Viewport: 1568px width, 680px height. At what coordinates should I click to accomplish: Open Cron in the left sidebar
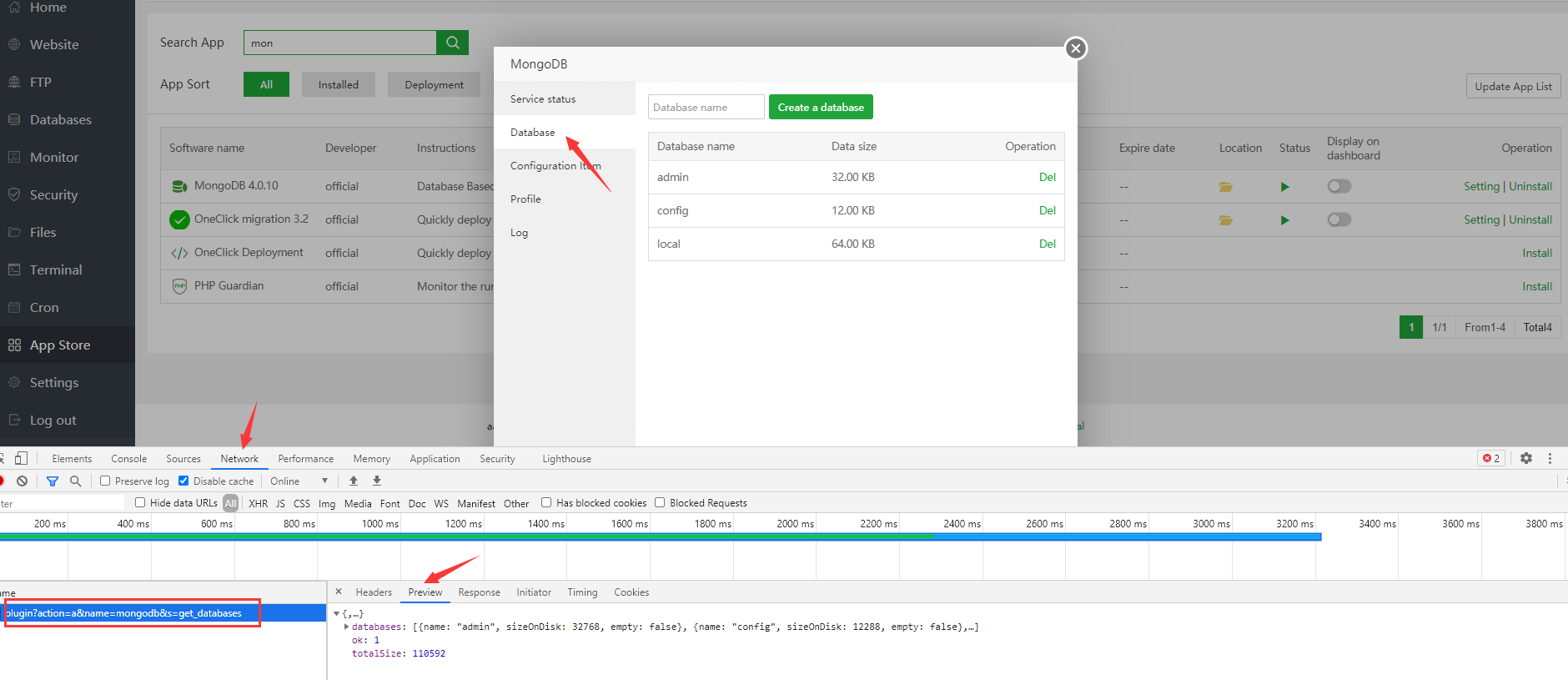(x=44, y=307)
